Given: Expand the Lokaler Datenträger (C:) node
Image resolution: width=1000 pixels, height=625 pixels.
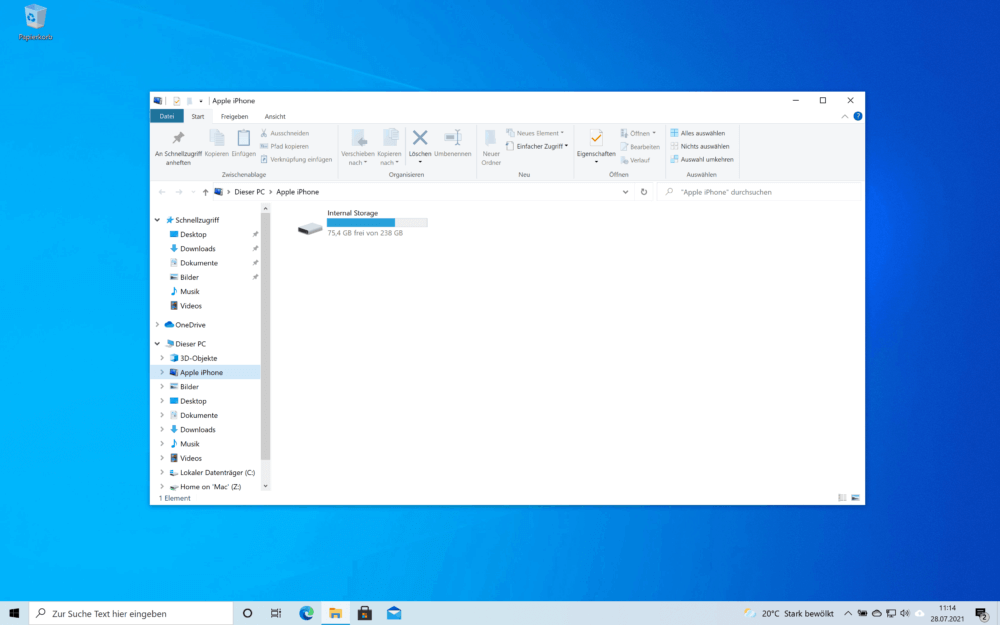Looking at the screenshot, I should 162,473.
